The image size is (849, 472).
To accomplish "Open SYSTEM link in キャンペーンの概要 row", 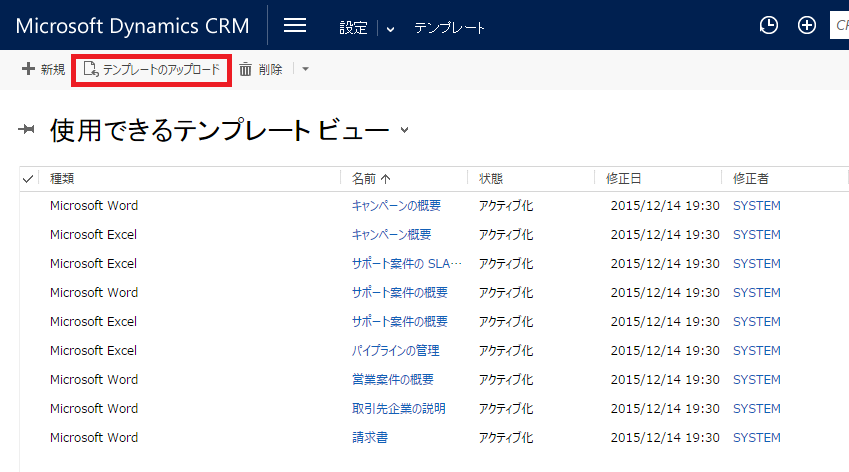I will 757,206.
